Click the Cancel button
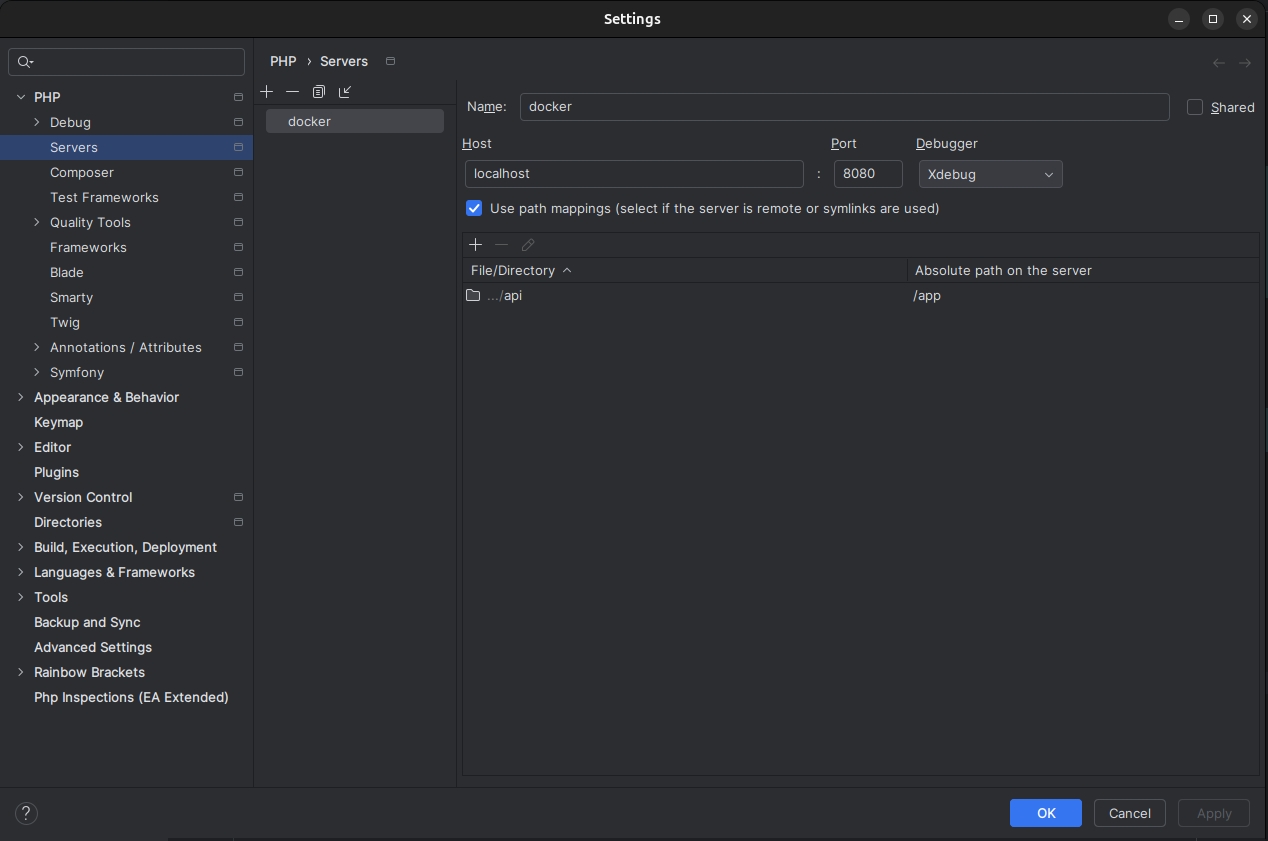The height and width of the screenshot is (841, 1268). [x=1129, y=813]
